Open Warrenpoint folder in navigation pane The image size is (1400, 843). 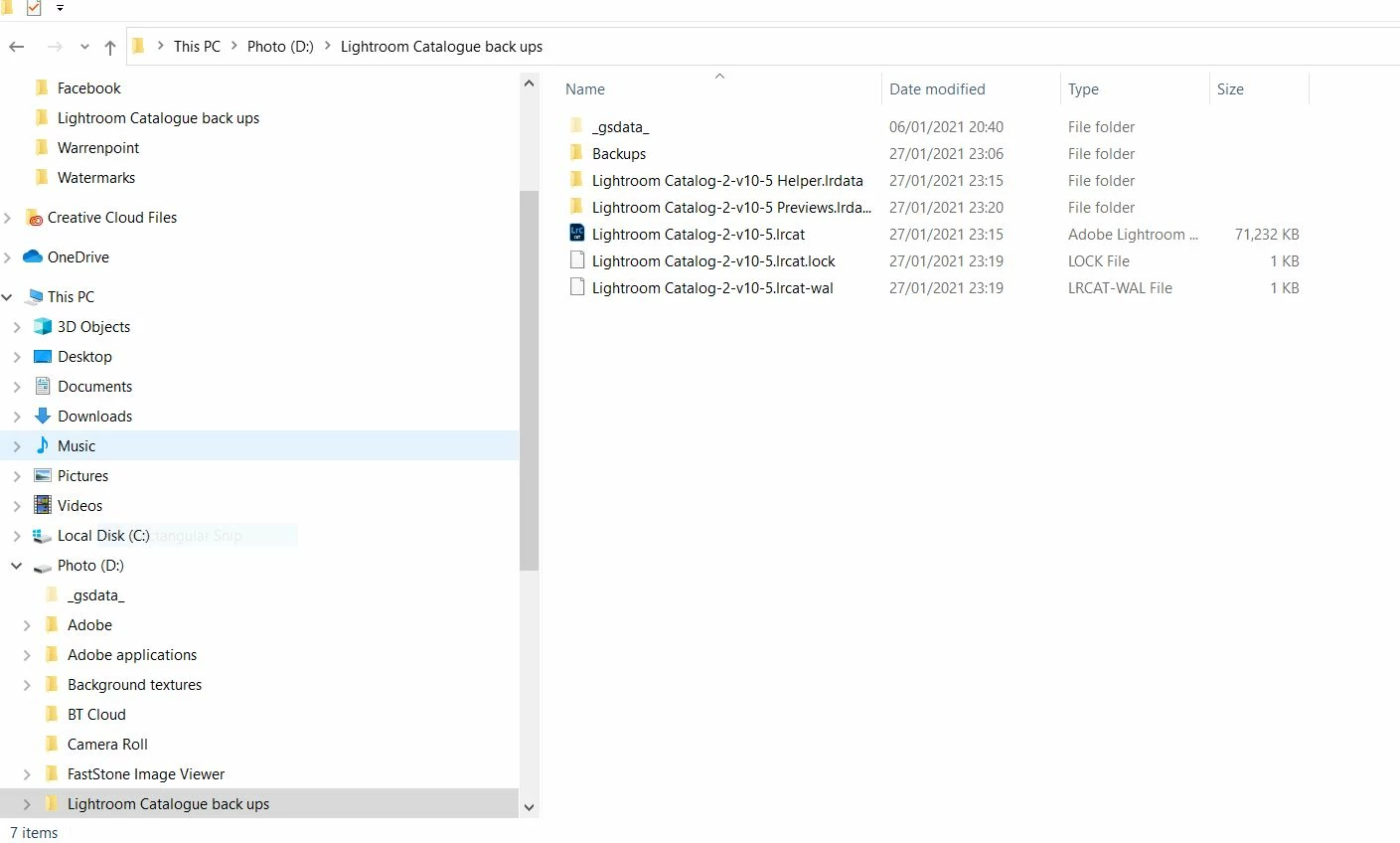[x=98, y=148]
